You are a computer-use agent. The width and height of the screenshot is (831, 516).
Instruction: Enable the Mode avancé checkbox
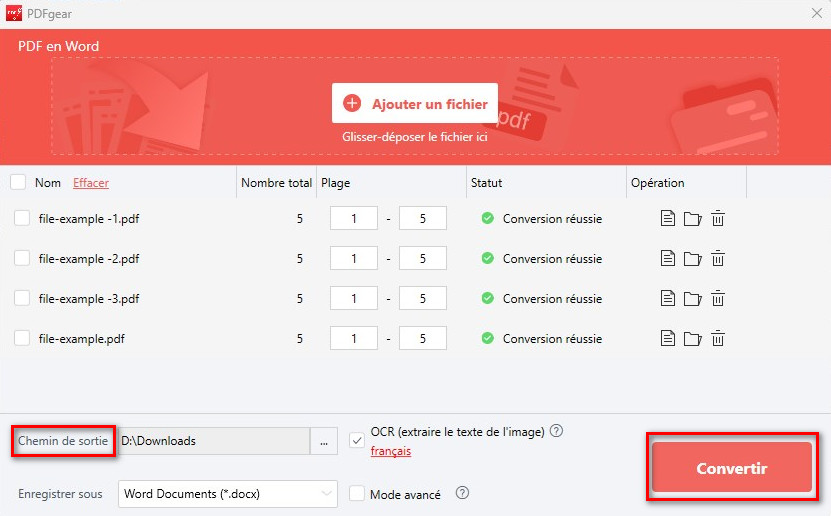point(357,494)
